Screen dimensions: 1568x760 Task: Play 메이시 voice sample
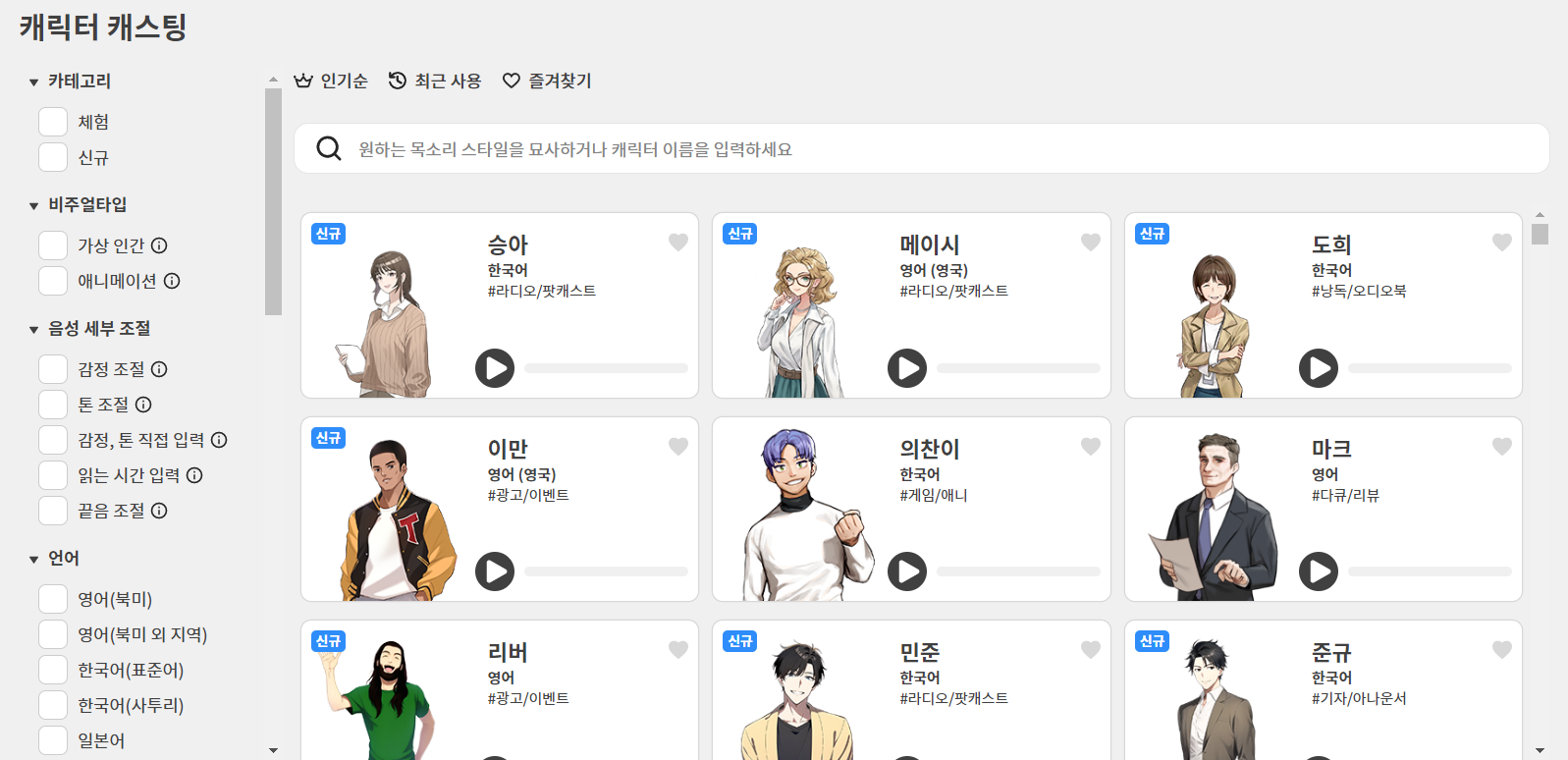pos(907,368)
